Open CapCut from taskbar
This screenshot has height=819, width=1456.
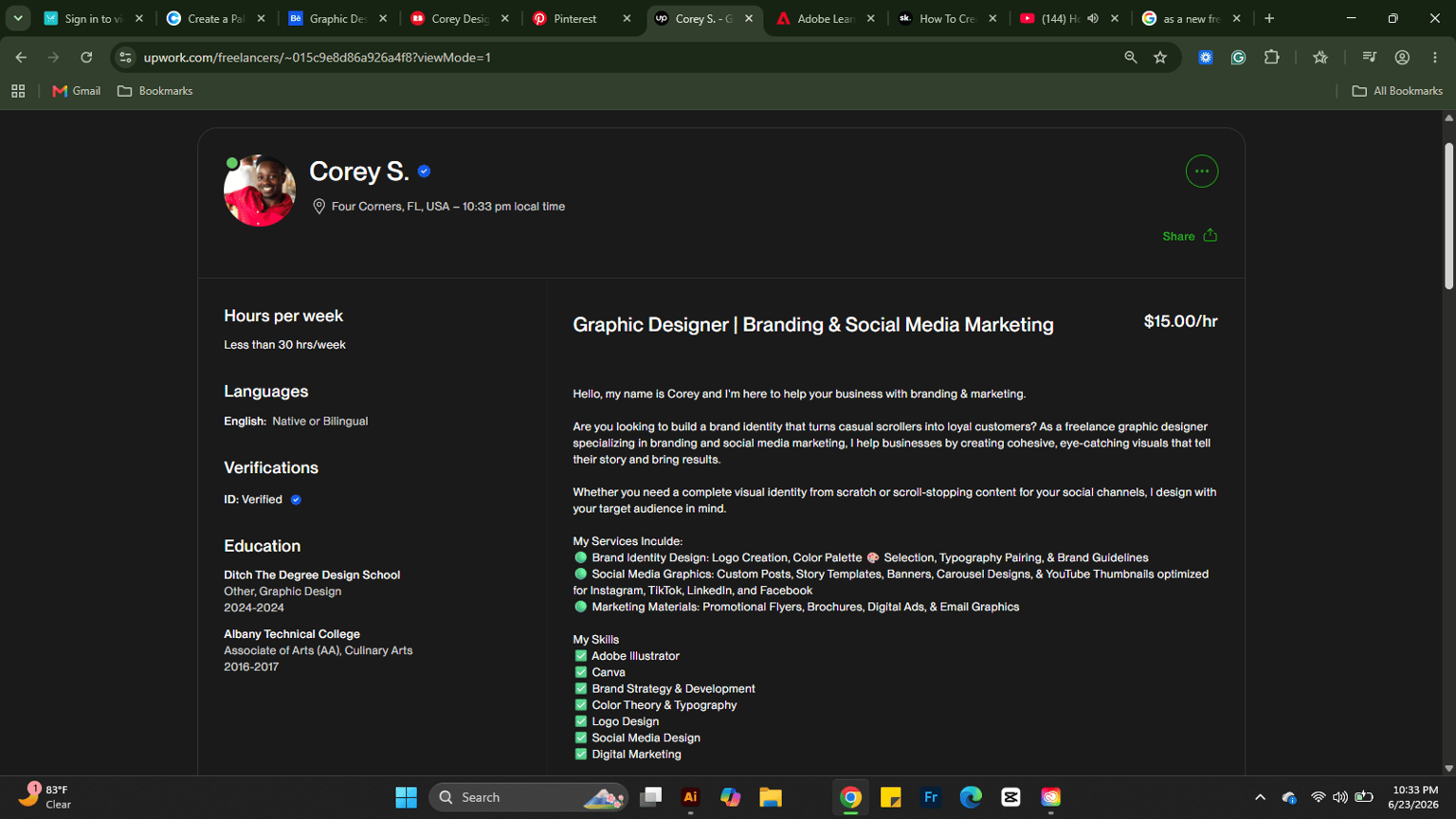[1010, 797]
